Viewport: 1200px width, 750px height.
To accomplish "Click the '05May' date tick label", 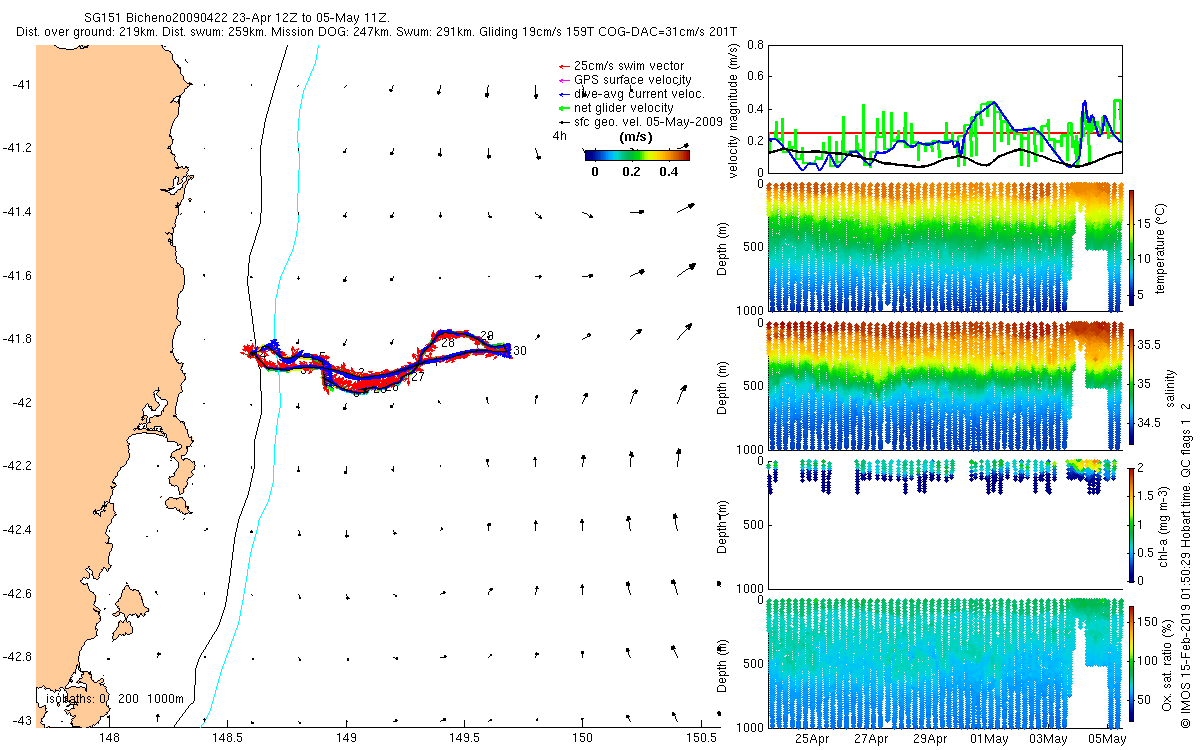I will pos(1108,739).
